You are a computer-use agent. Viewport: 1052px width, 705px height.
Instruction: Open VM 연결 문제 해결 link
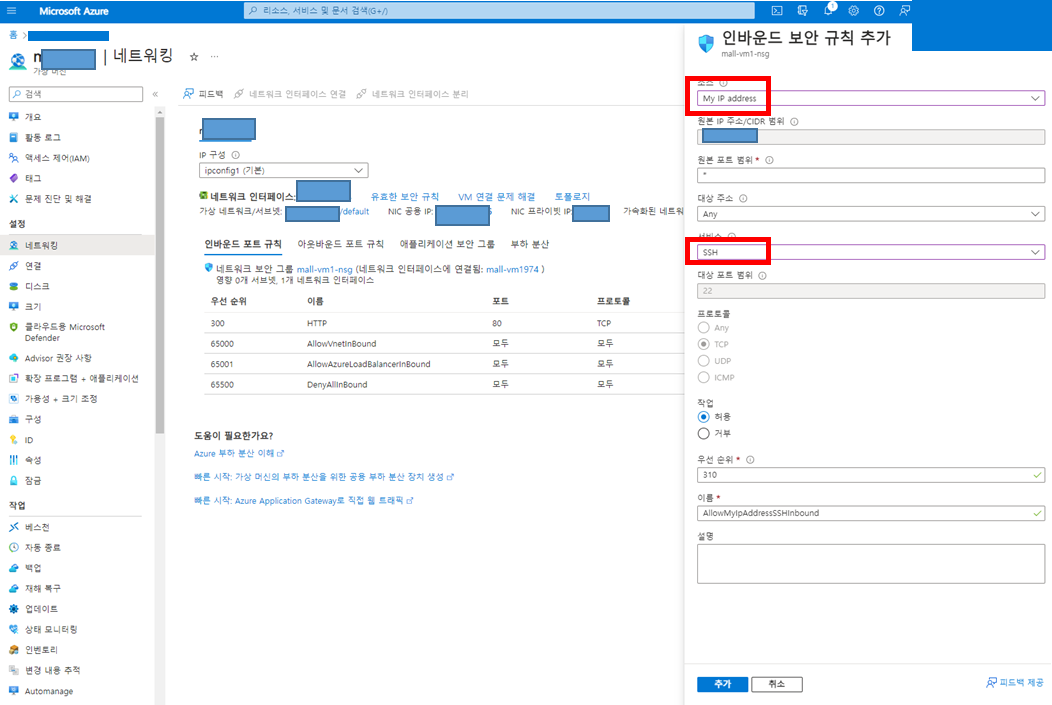pos(496,197)
